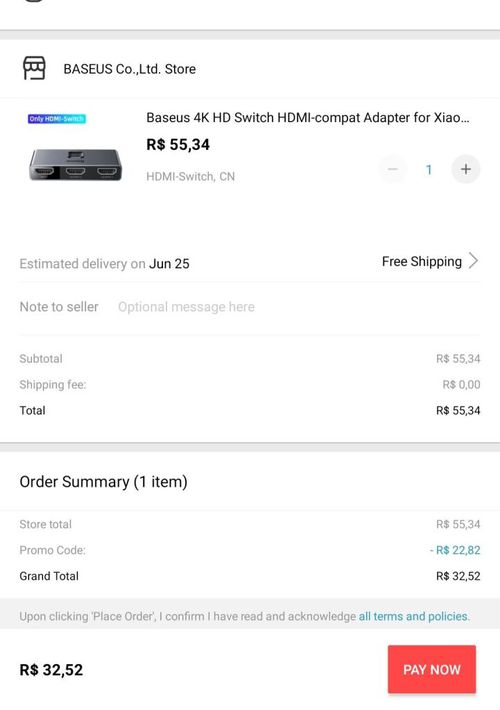Image resolution: width=500 pixels, height=710 pixels.
Task: Open BASEUS Co.,Ltd. Store name
Action: [130, 69]
